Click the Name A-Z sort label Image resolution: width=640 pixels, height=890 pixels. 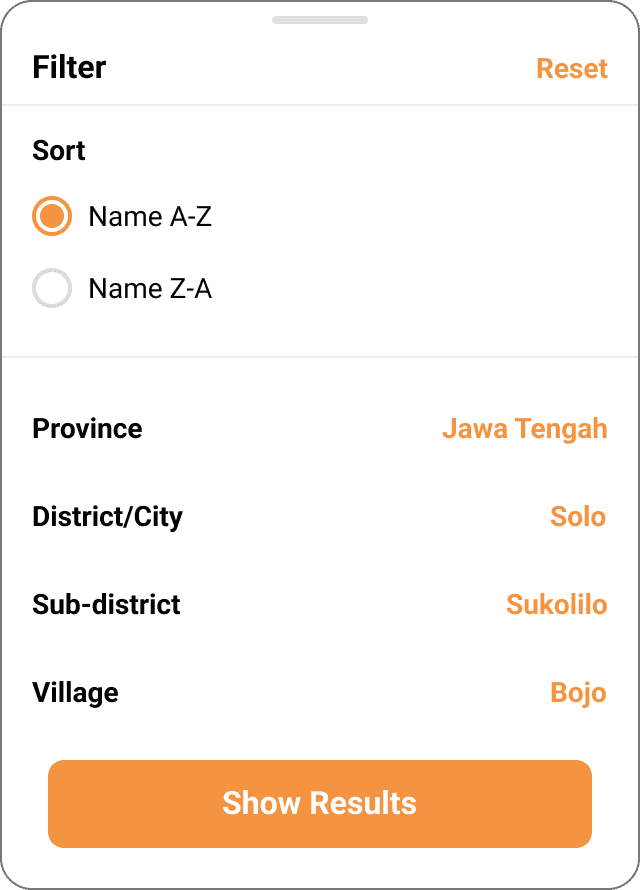(x=150, y=217)
